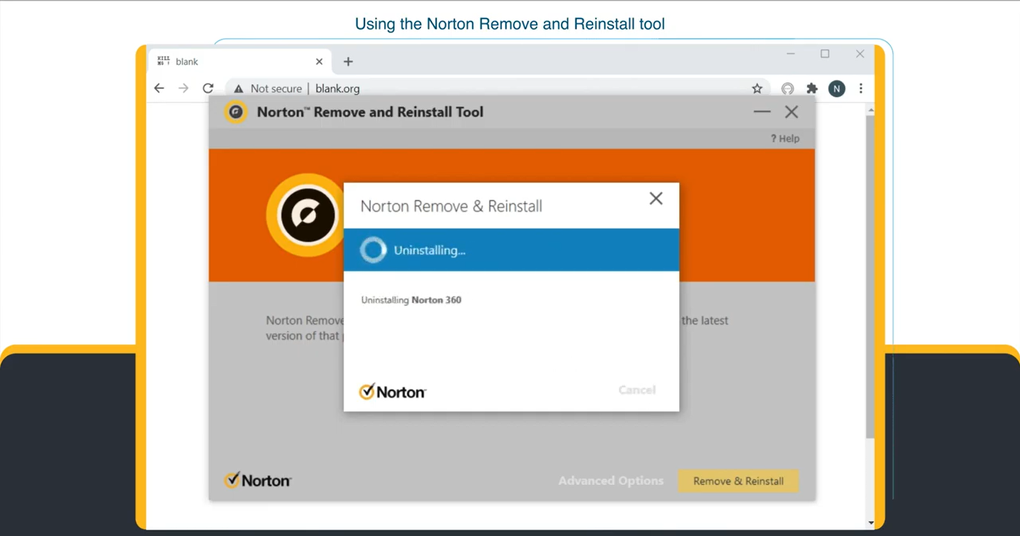Minimize the Chrome browser window
This screenshot has width=1020, height=536.
point(790,54)
